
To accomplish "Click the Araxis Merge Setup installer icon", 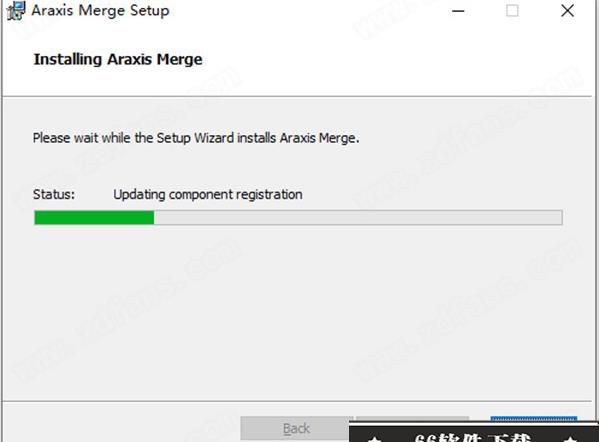I will click(16, 11).
